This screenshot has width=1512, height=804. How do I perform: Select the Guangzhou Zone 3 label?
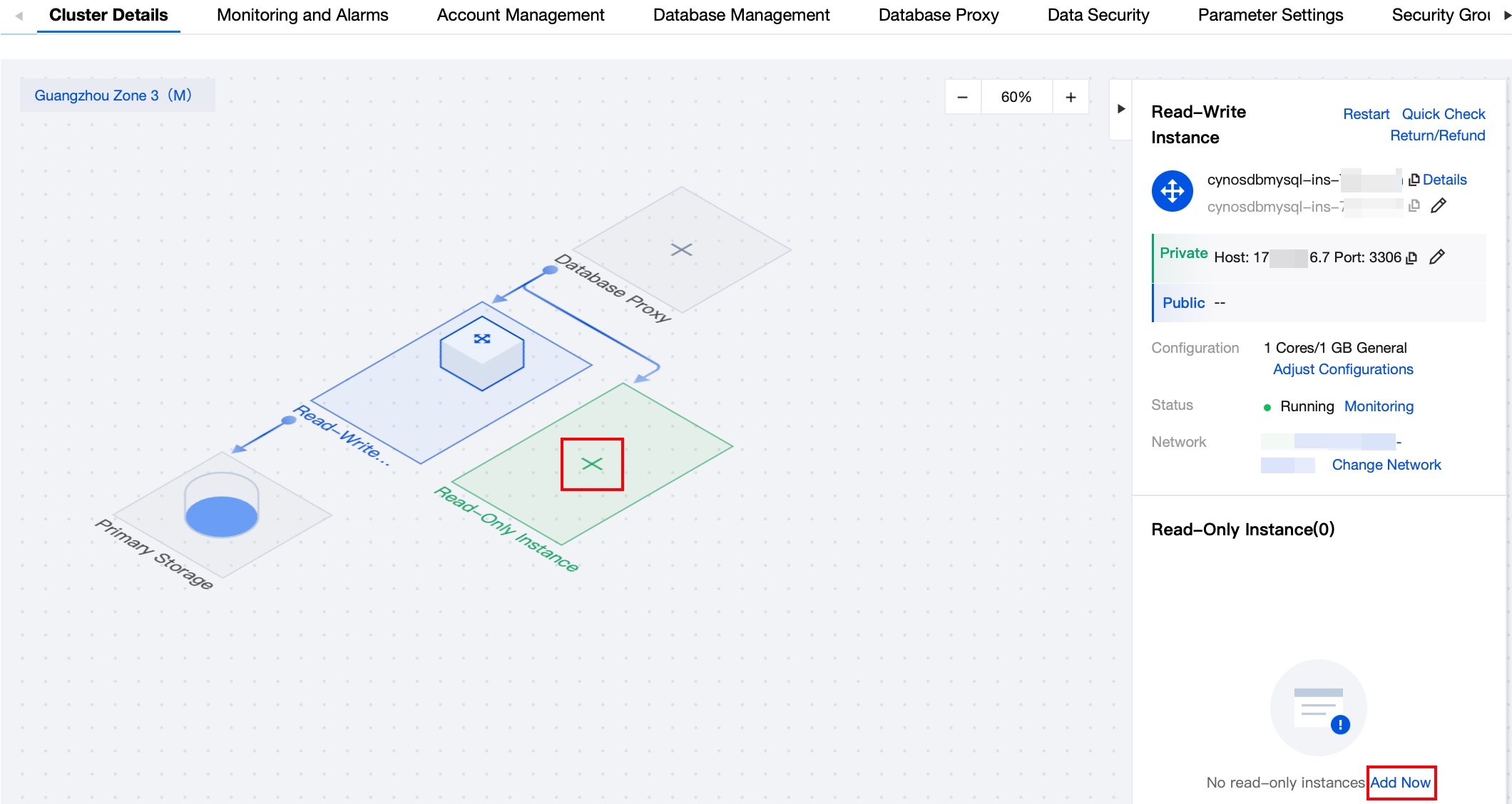point(113,96)
